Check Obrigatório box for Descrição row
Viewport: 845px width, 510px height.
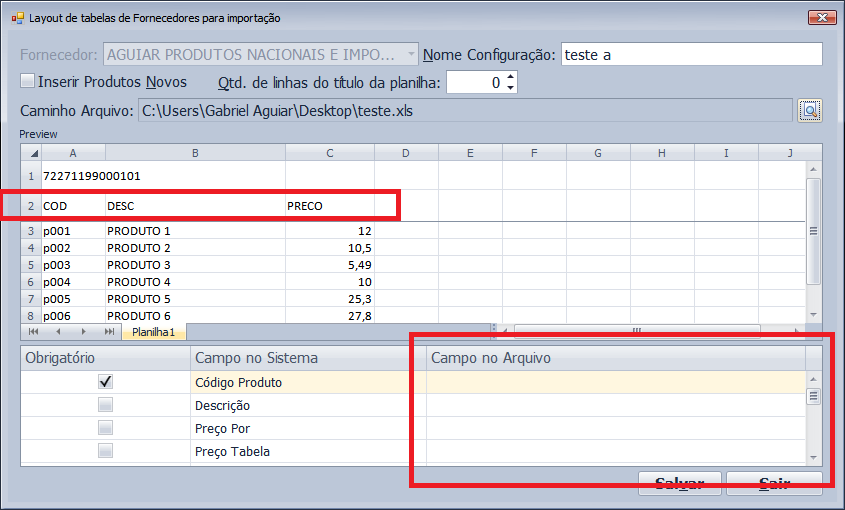(x=105, y=405)
